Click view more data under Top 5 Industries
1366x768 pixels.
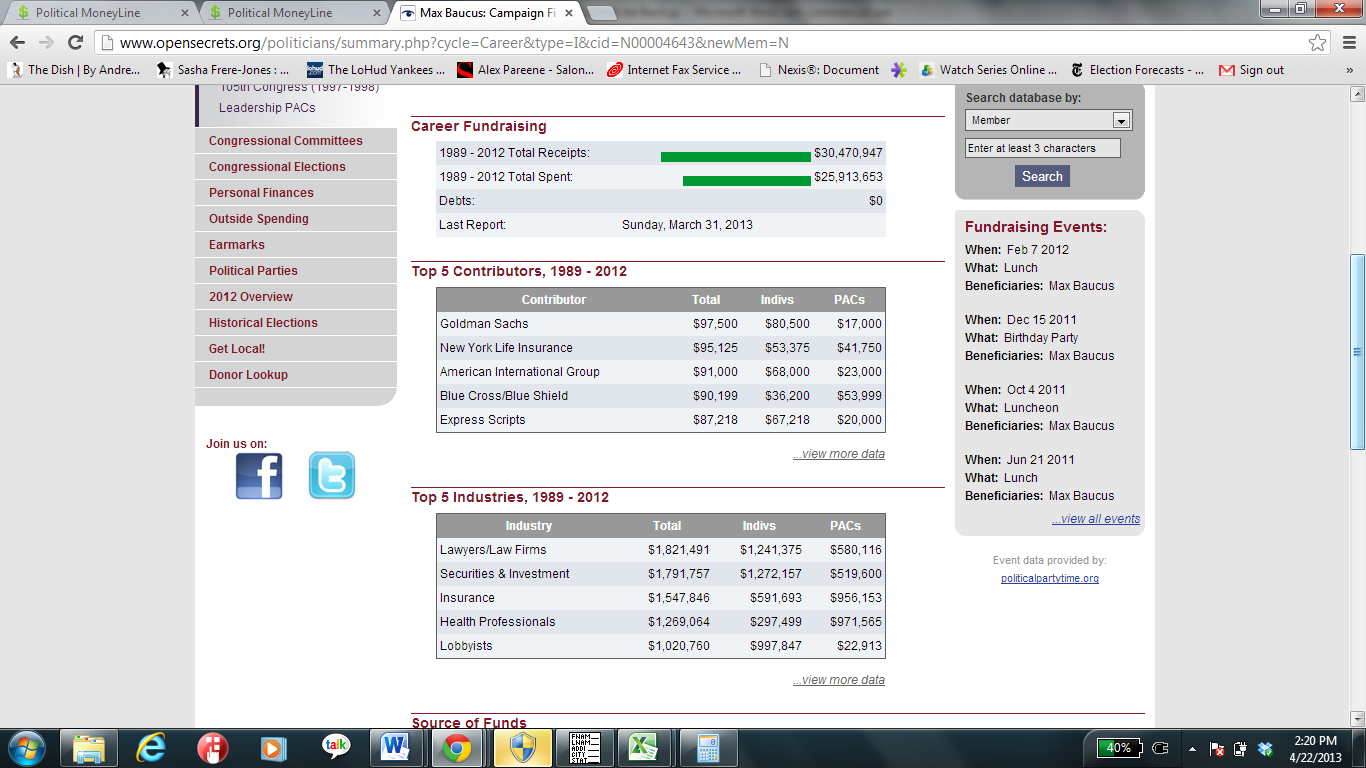tap(839, 680)
